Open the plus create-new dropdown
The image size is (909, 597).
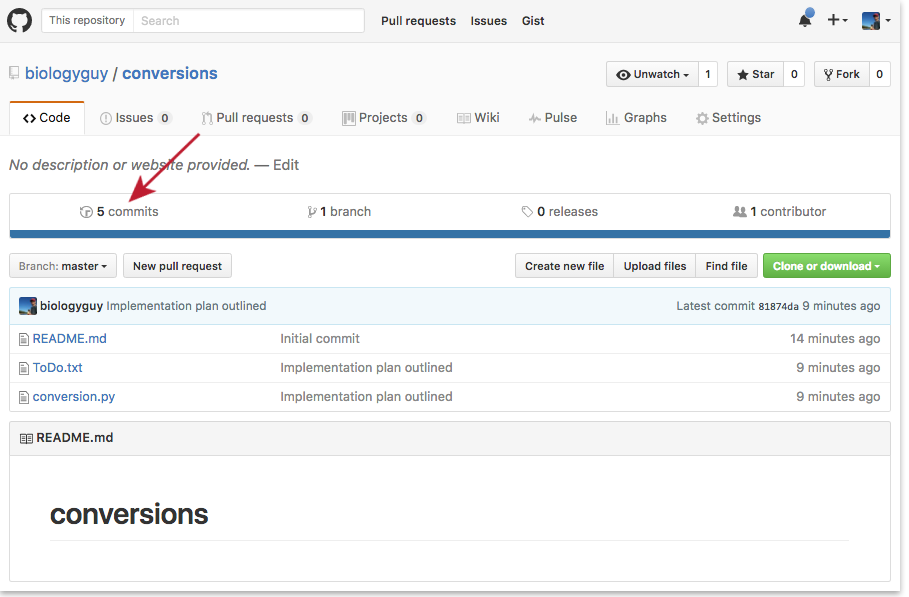coord(837,20)
